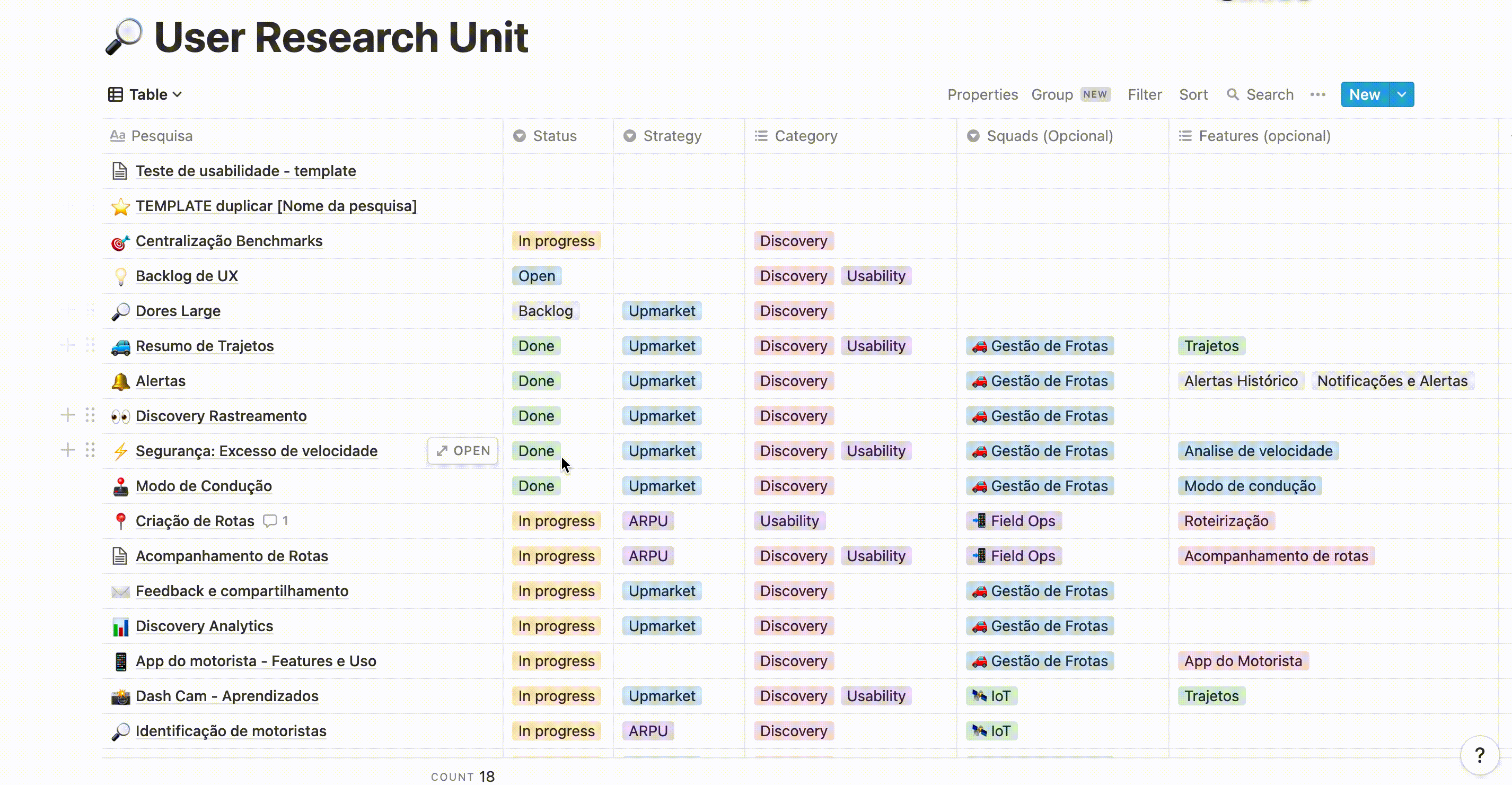Click the Filter menu item
The image size is (1512, 785).
[x=1144, y=94]
